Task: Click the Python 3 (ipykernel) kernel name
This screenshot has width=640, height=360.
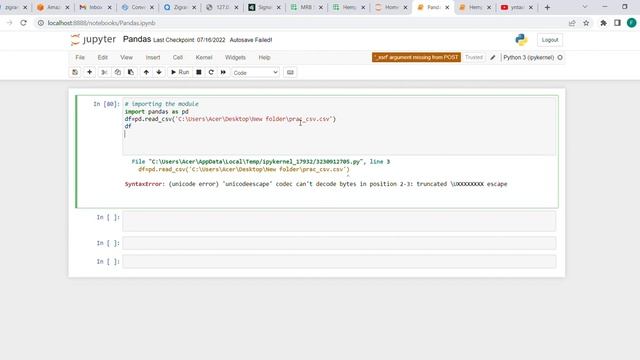Action: (529, 58)
